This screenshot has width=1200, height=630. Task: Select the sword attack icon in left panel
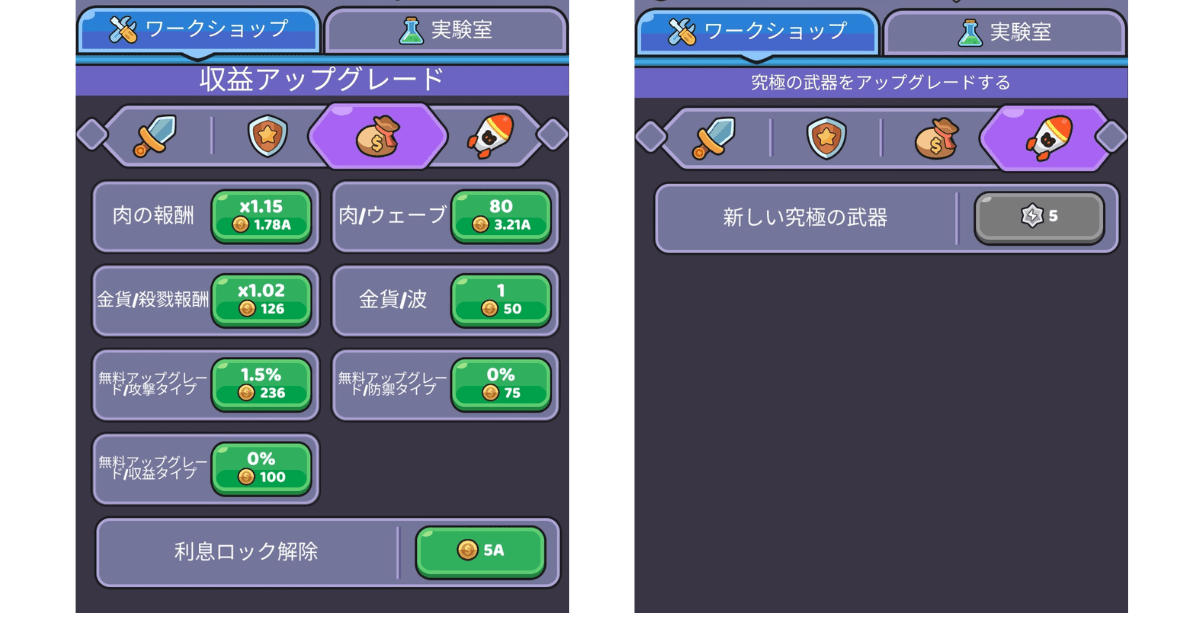(156, 135)
